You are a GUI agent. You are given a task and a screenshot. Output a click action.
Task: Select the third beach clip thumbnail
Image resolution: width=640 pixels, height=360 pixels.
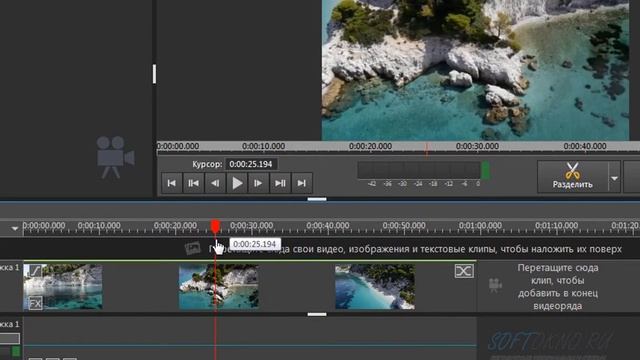click(375, 287)
